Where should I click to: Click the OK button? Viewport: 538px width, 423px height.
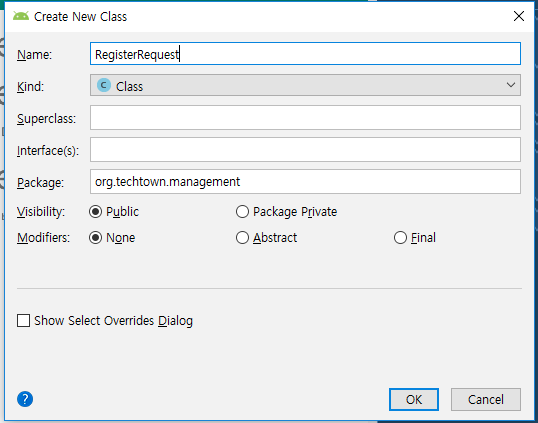click(414, 399)
